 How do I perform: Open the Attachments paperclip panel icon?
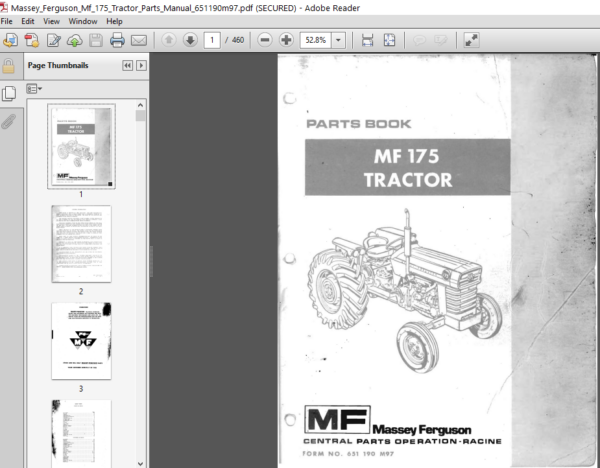(8, 121)
